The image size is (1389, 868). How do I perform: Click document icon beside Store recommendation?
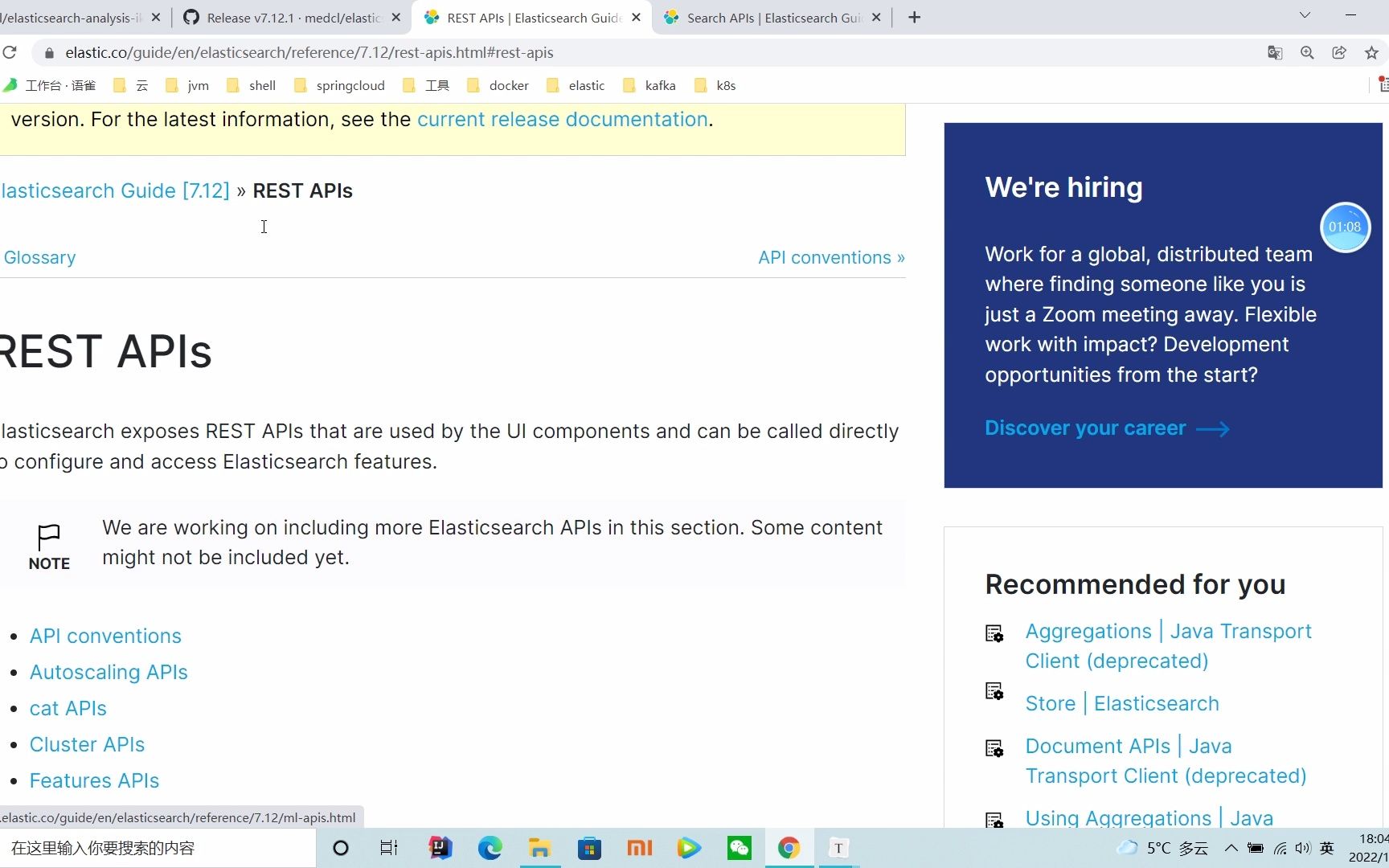[994, 691]
